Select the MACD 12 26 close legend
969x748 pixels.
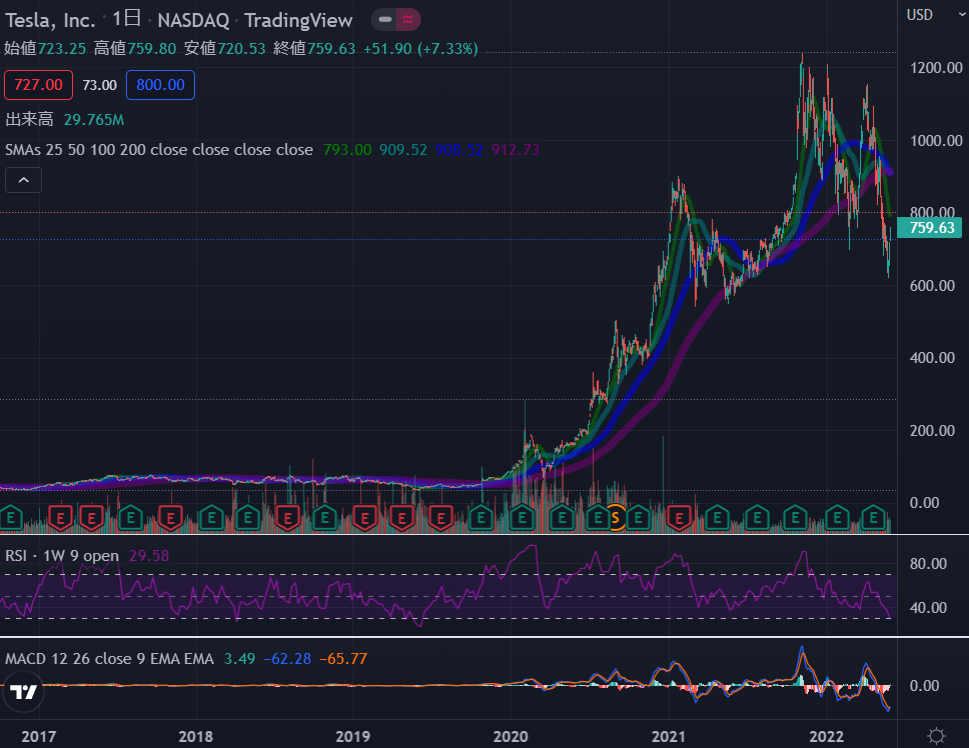coord(109,659)
